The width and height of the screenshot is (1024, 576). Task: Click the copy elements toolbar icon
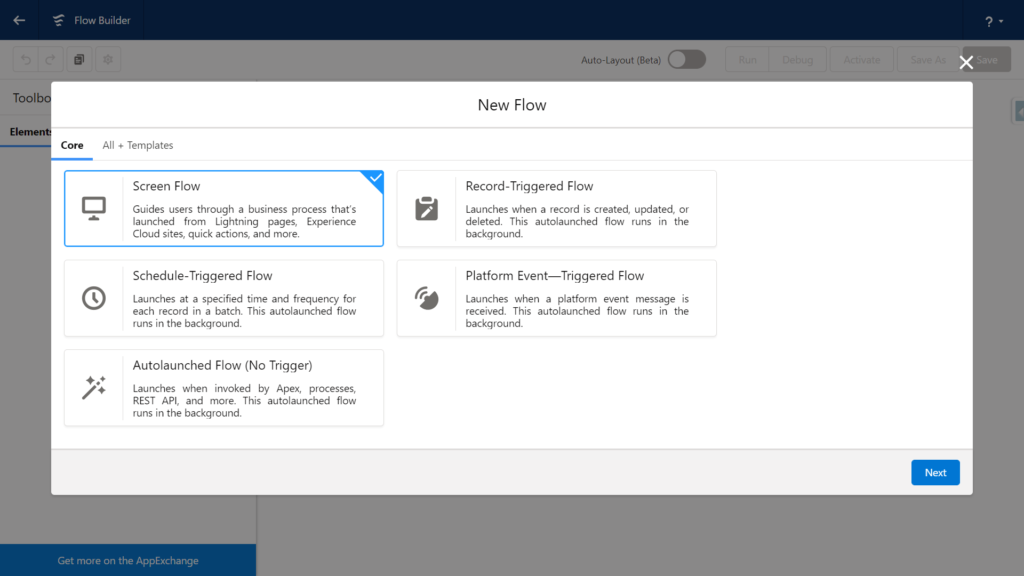click(x=79, y=59)
